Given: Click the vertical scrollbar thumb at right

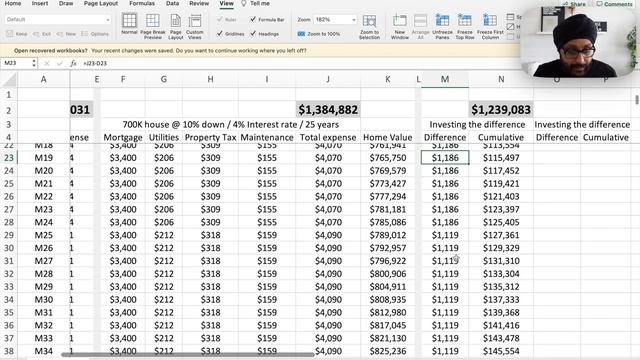Looking at the screenshot, I should tap(637, 100).
